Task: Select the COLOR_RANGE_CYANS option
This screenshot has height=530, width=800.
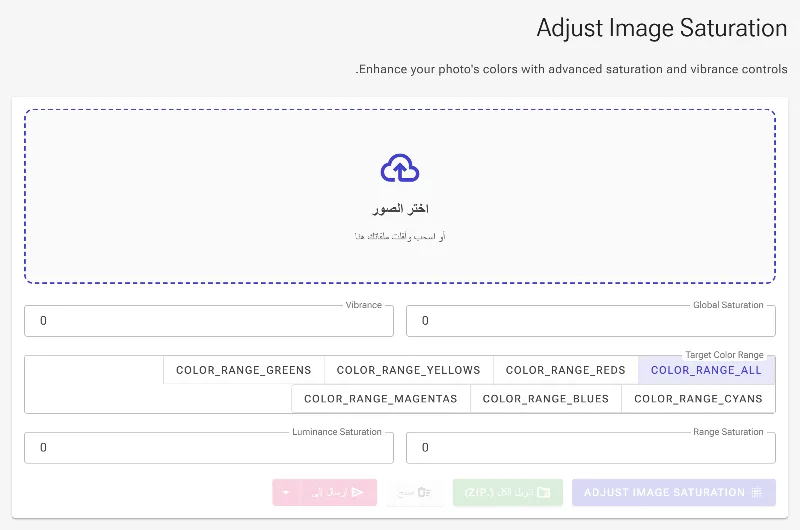Action: [698, 399]
